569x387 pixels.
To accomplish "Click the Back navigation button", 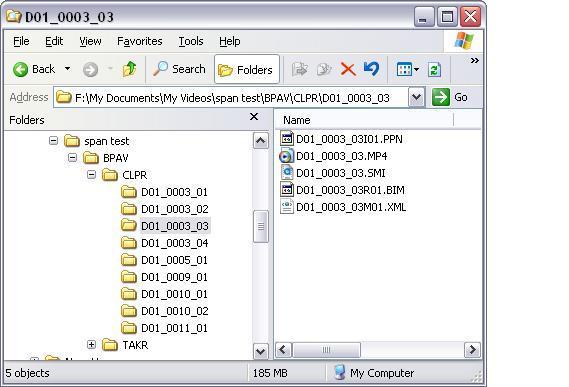I will click(x=34, y=69).
